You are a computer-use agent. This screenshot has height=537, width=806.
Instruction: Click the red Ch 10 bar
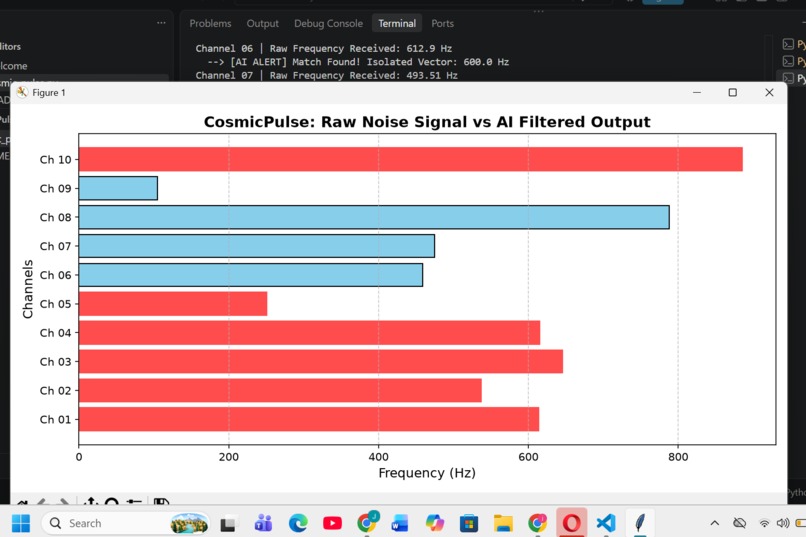411,159
